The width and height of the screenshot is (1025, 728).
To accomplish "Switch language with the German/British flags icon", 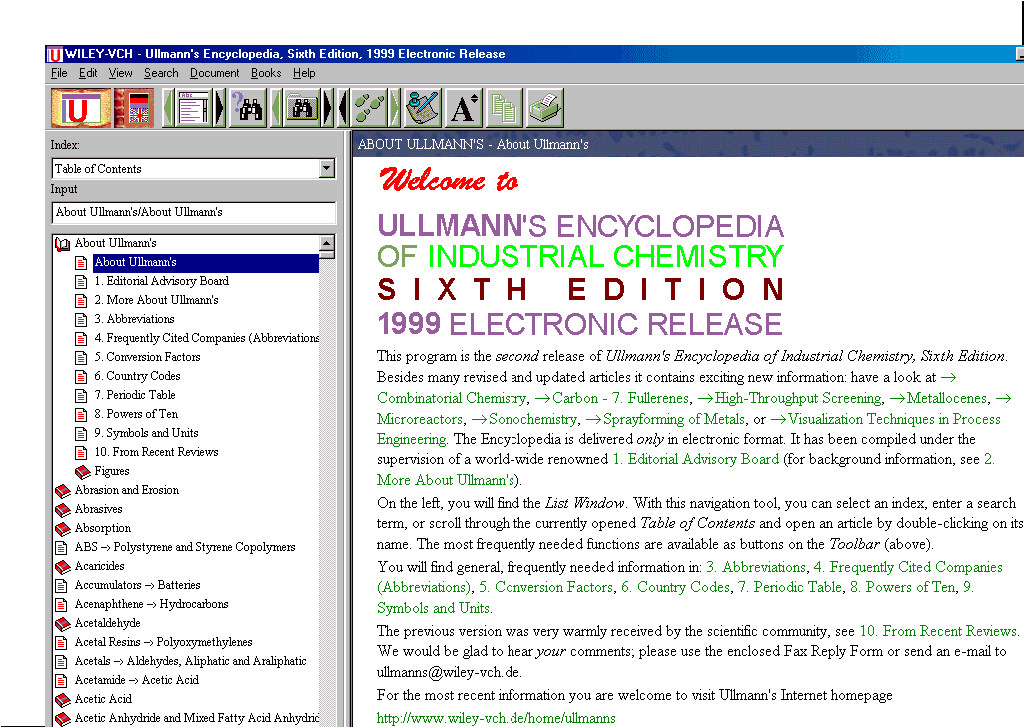I will (x=134, y=108).
